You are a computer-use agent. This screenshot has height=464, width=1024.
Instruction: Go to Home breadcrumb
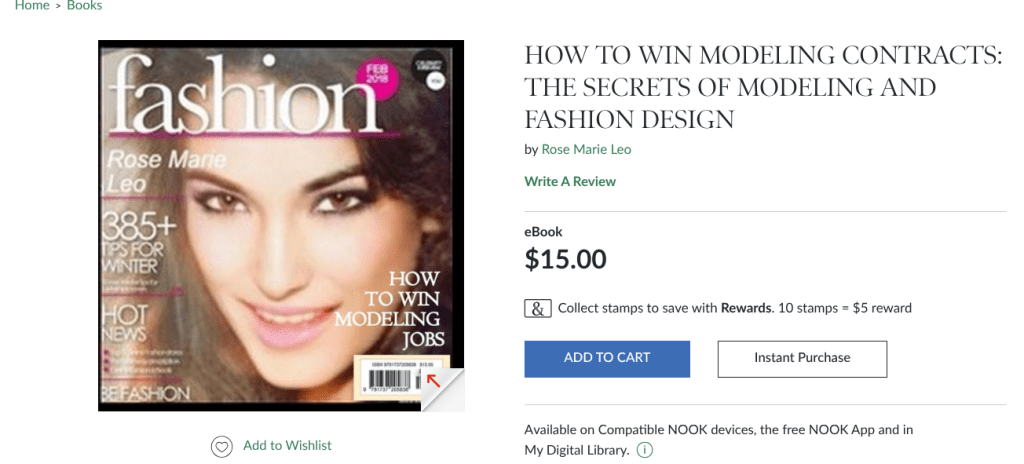(32, 6)
